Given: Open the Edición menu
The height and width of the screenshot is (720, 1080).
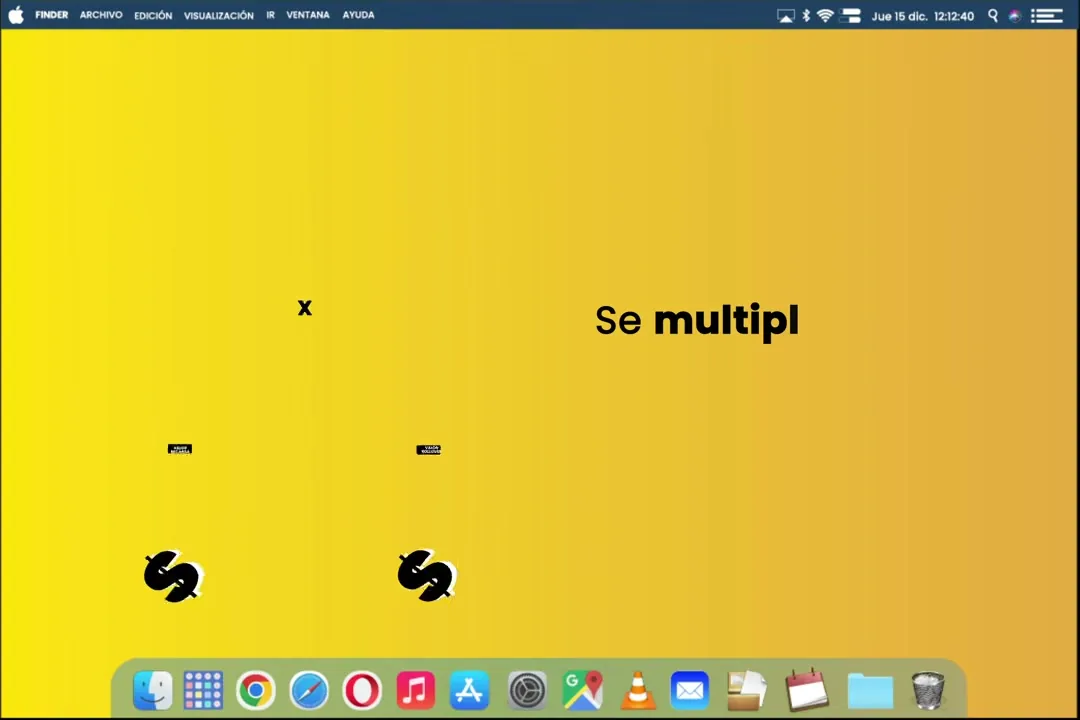Looking at the screenshot, I should 153,15.
